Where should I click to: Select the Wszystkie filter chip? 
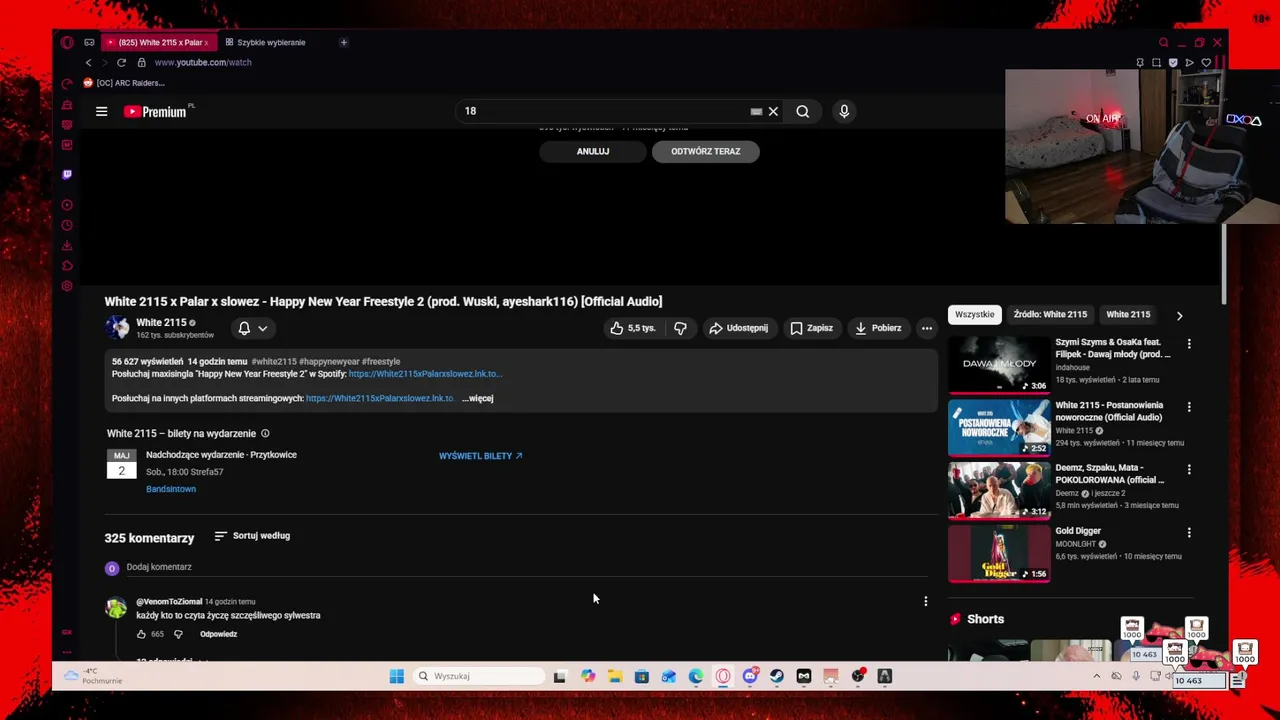974,314
